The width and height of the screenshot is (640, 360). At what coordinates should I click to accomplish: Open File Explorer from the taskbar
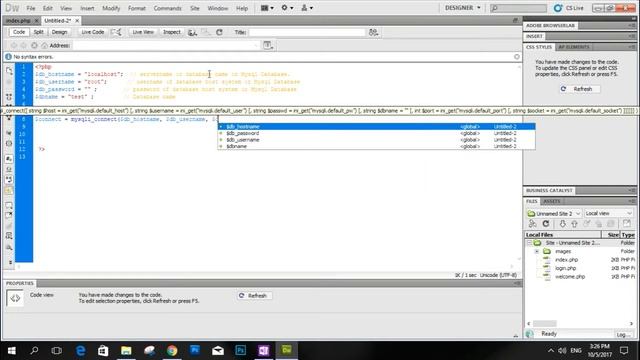126,350
